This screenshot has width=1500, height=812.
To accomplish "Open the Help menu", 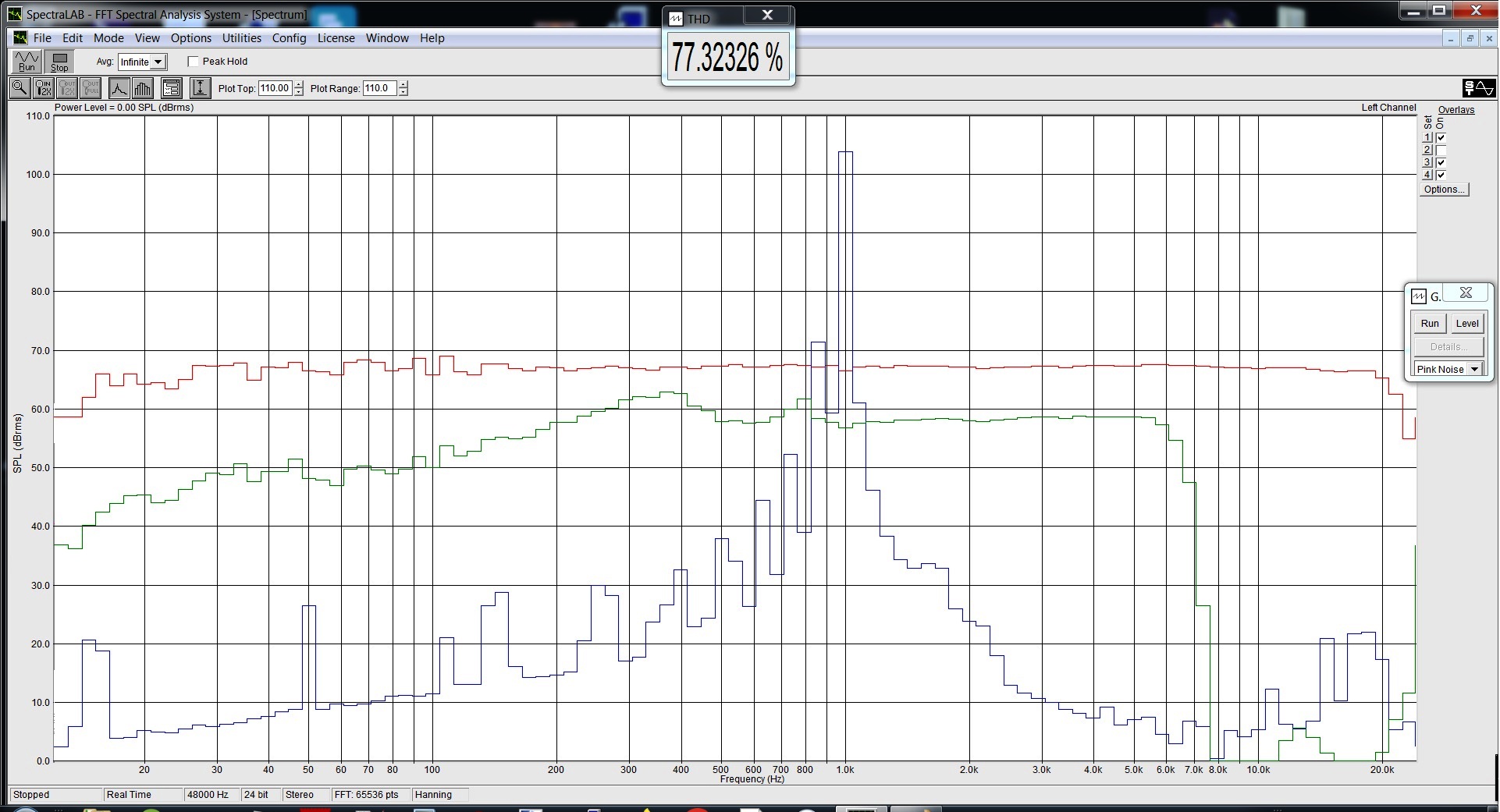I will click(432, 38).
